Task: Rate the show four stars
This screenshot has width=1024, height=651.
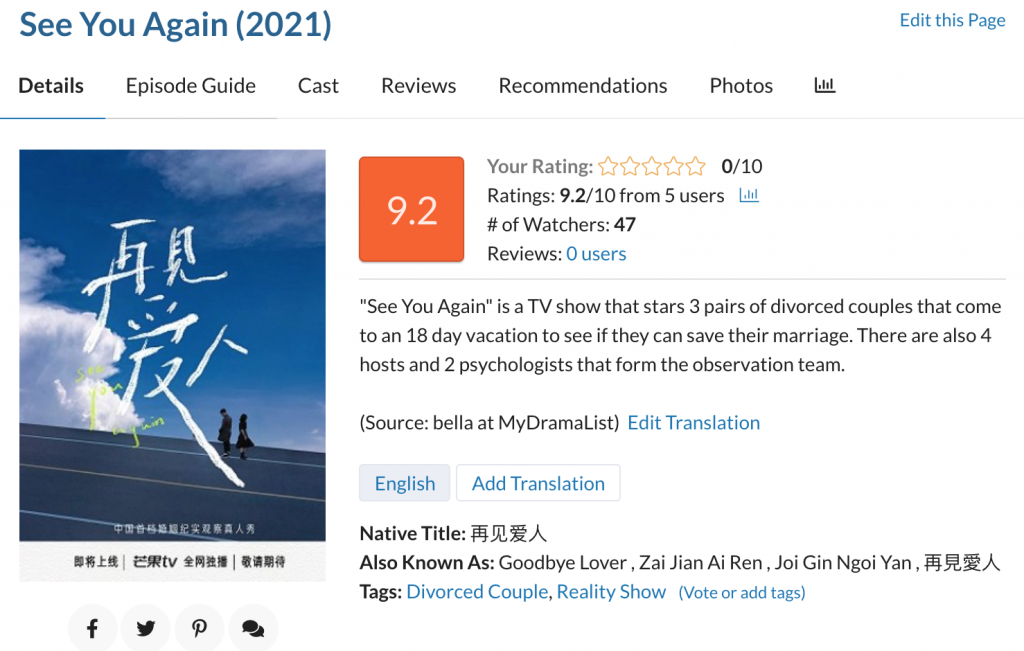Action: coord(674,167)
